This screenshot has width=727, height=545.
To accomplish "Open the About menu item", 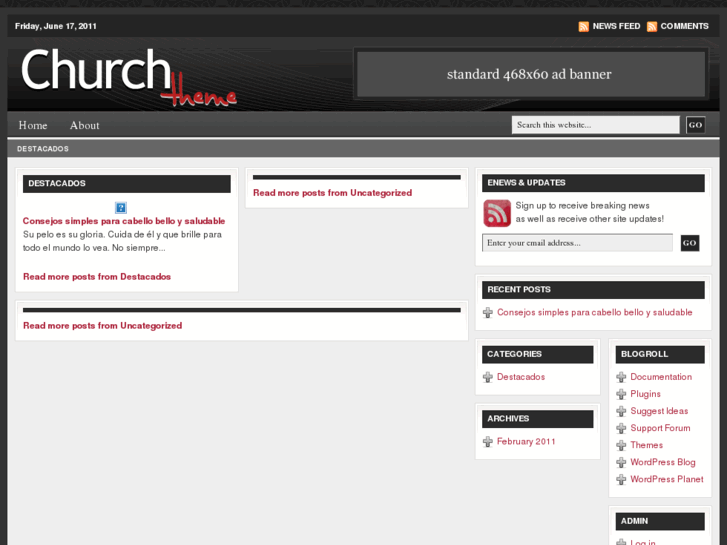I will 84,125.
